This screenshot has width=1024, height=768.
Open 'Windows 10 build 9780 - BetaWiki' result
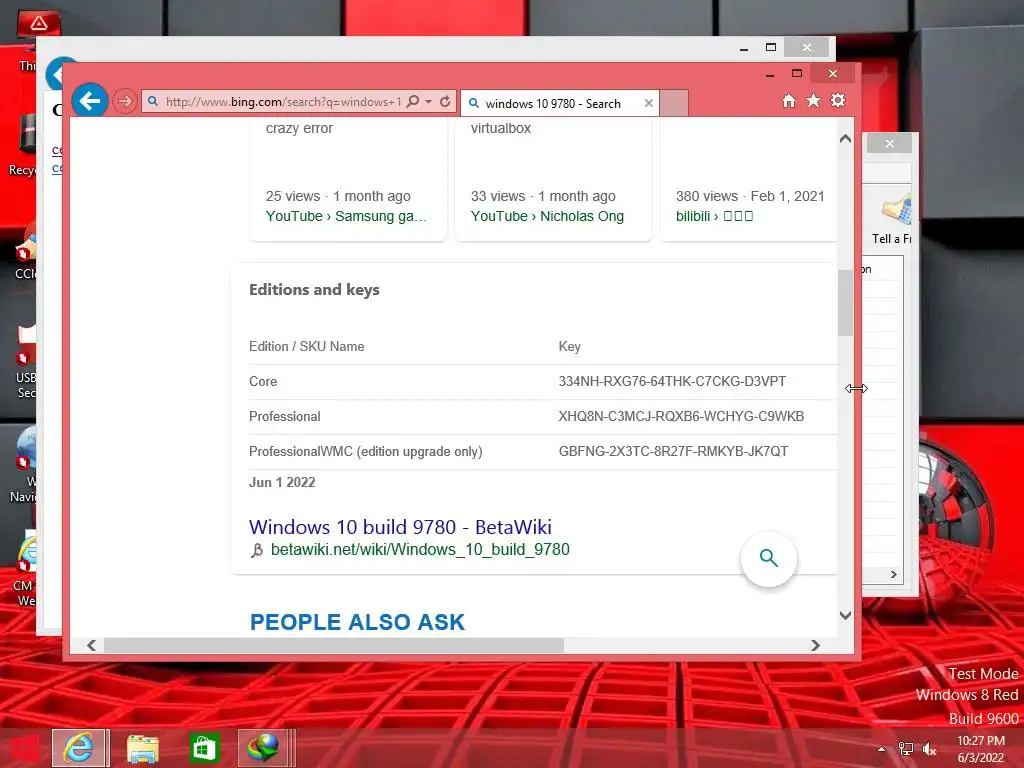pyautogui.click(x=400, y=527)
